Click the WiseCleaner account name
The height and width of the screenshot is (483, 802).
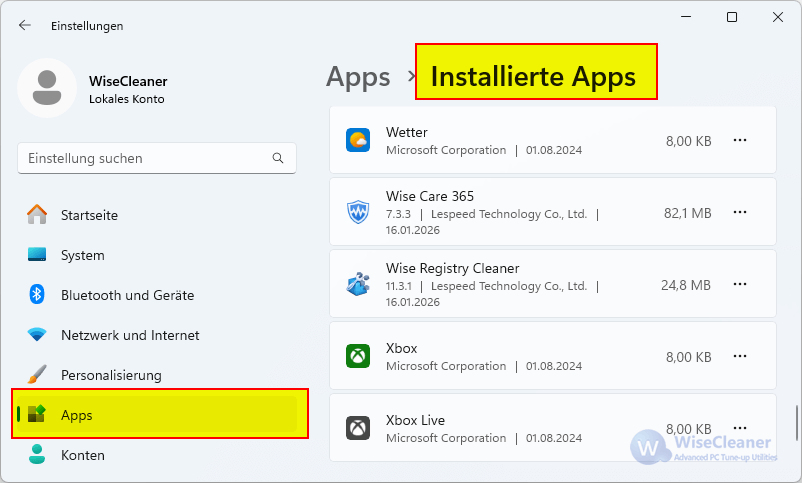point(128,81)
